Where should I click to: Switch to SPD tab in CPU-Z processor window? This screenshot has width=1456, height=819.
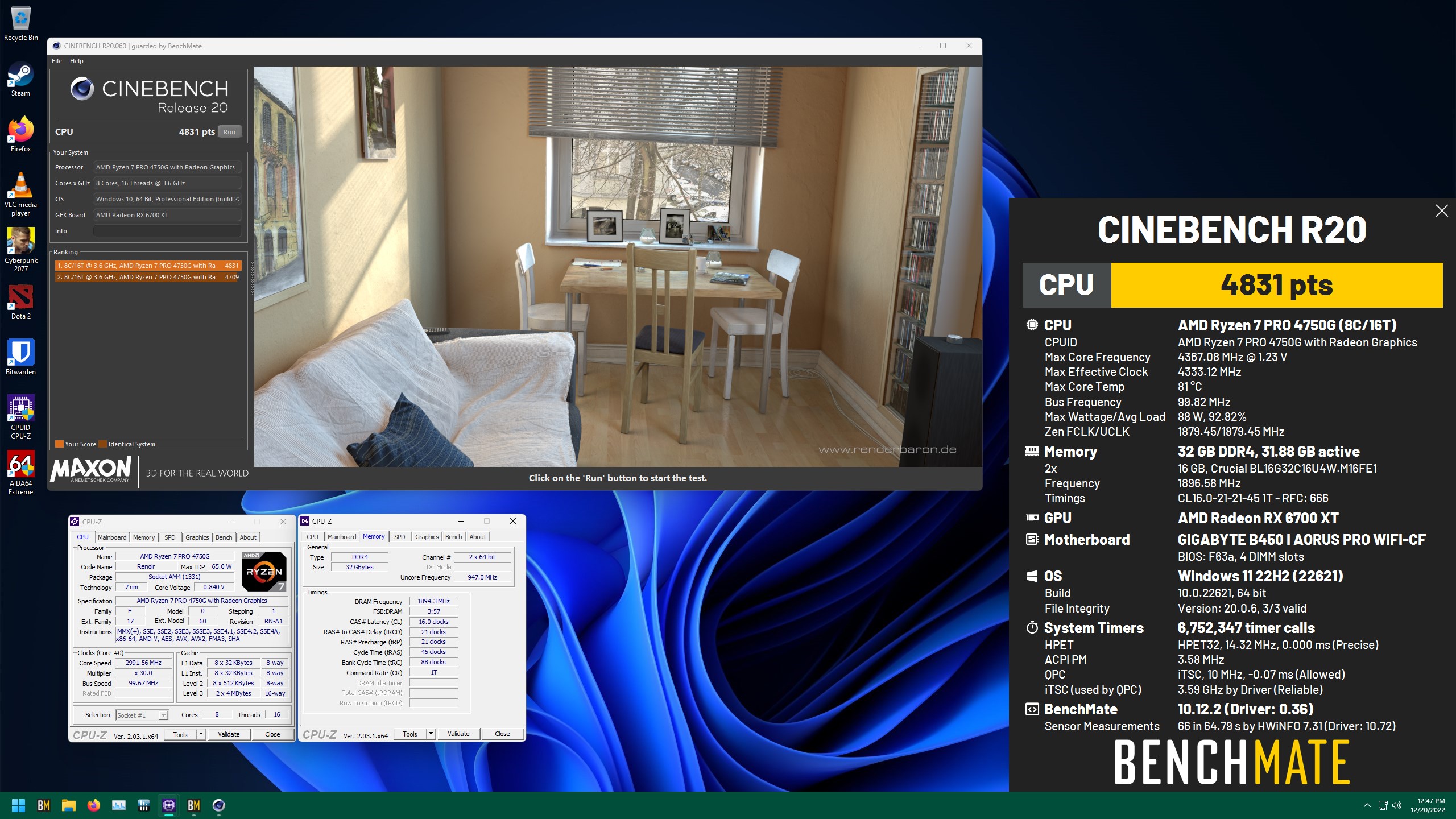(169, 537)
